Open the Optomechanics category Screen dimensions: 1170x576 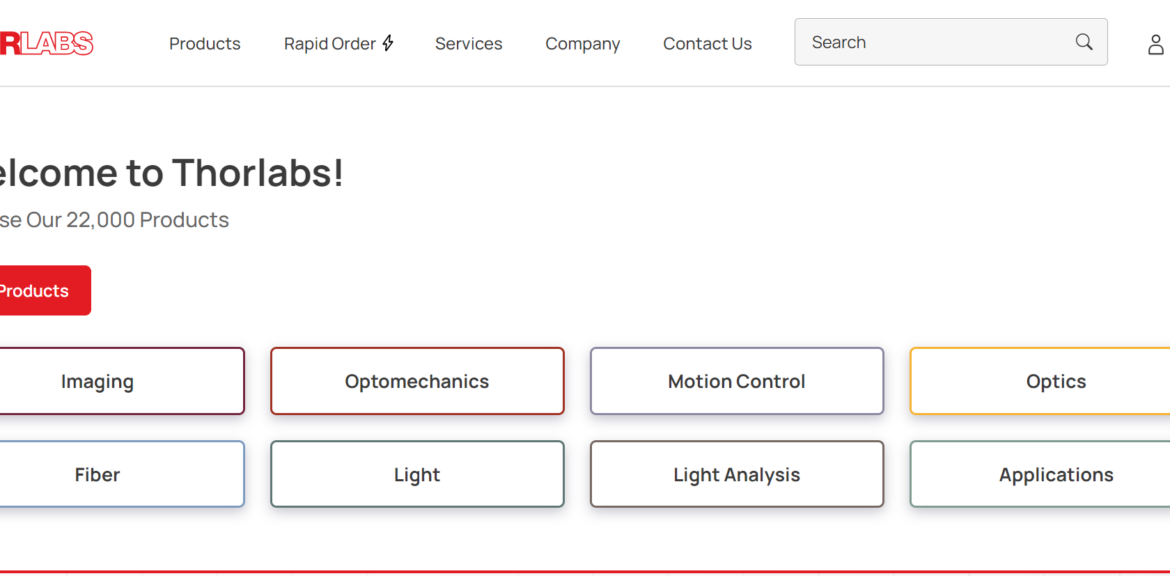pyautogui.click(x=417, y=381)
